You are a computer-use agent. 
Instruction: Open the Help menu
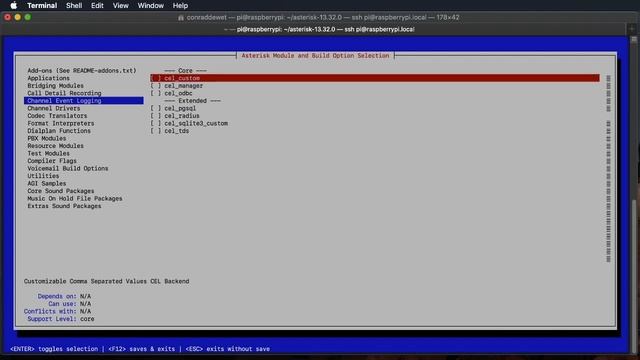pos(180,5)
